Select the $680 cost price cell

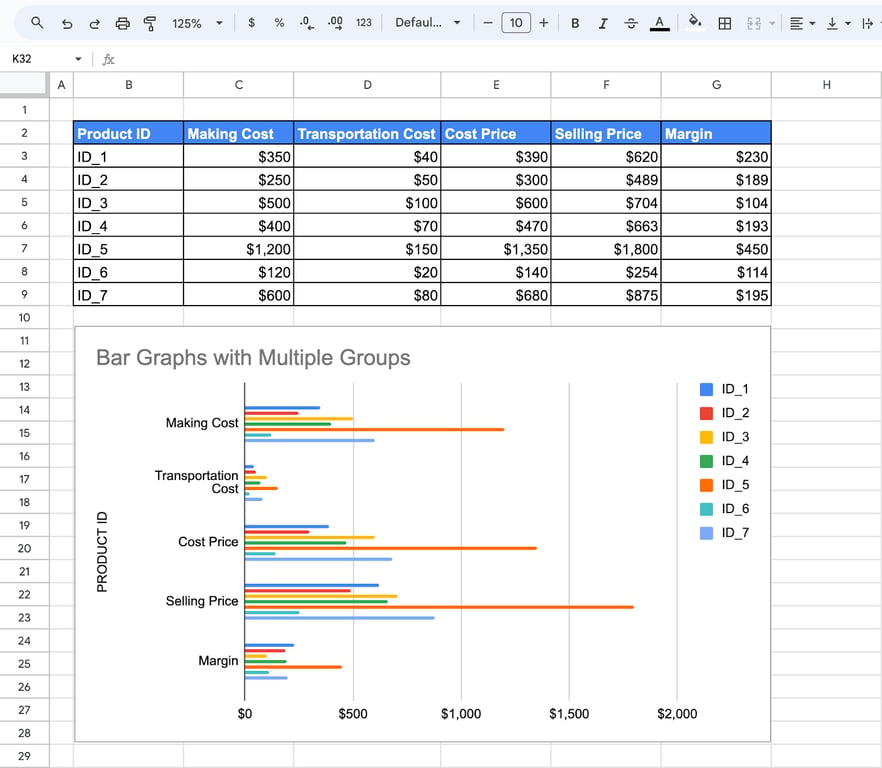pyautogui.click(x=496, y=295)
